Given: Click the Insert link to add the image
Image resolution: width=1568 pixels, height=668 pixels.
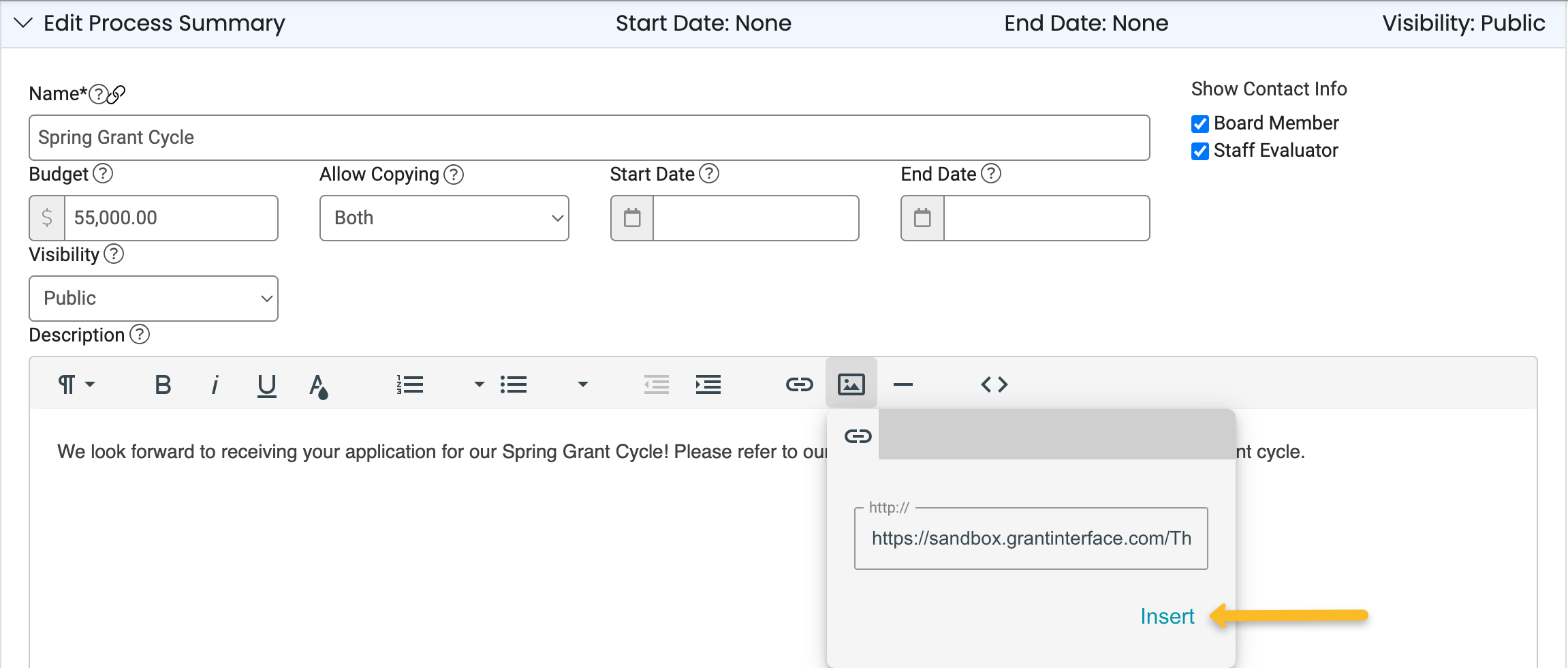Looking at the screenshot, I should pyautogui.click(x=1167, y=616).
